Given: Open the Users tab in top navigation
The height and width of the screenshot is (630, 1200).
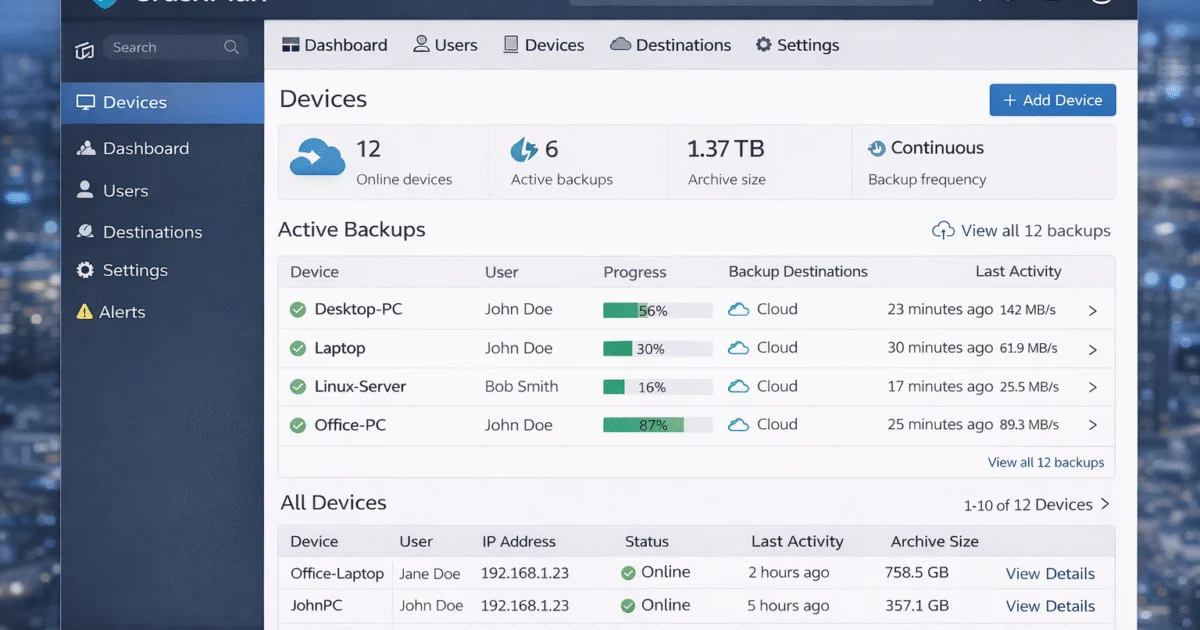Looking at the screenshot, I should click(x=445, y=45).
